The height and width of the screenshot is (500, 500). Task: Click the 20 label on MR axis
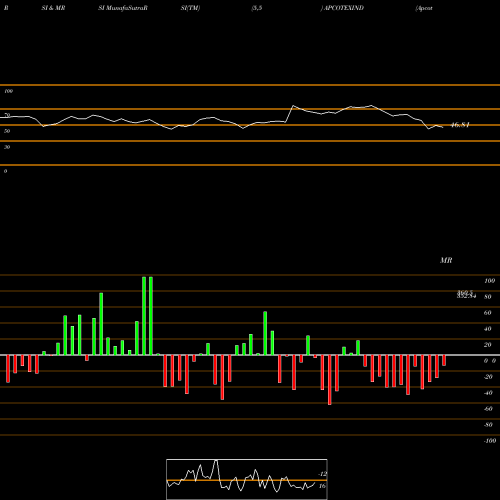tap(488, 345)
